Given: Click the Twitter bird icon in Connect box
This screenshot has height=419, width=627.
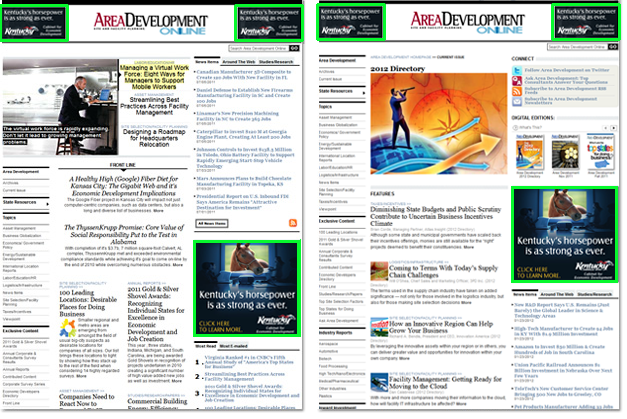Looking at the screenshot, I should coord(517,70).
